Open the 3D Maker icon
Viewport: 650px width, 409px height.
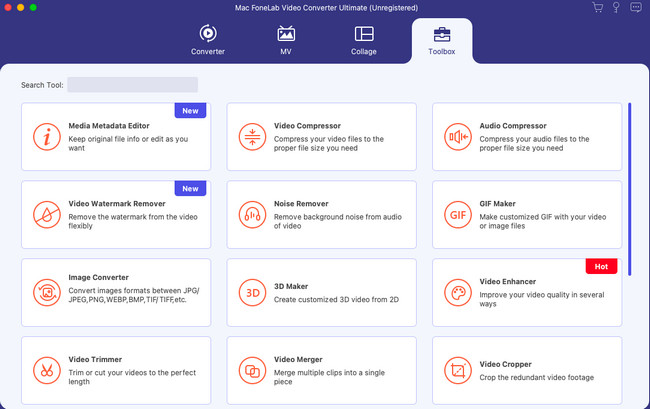tap(252, 293)
